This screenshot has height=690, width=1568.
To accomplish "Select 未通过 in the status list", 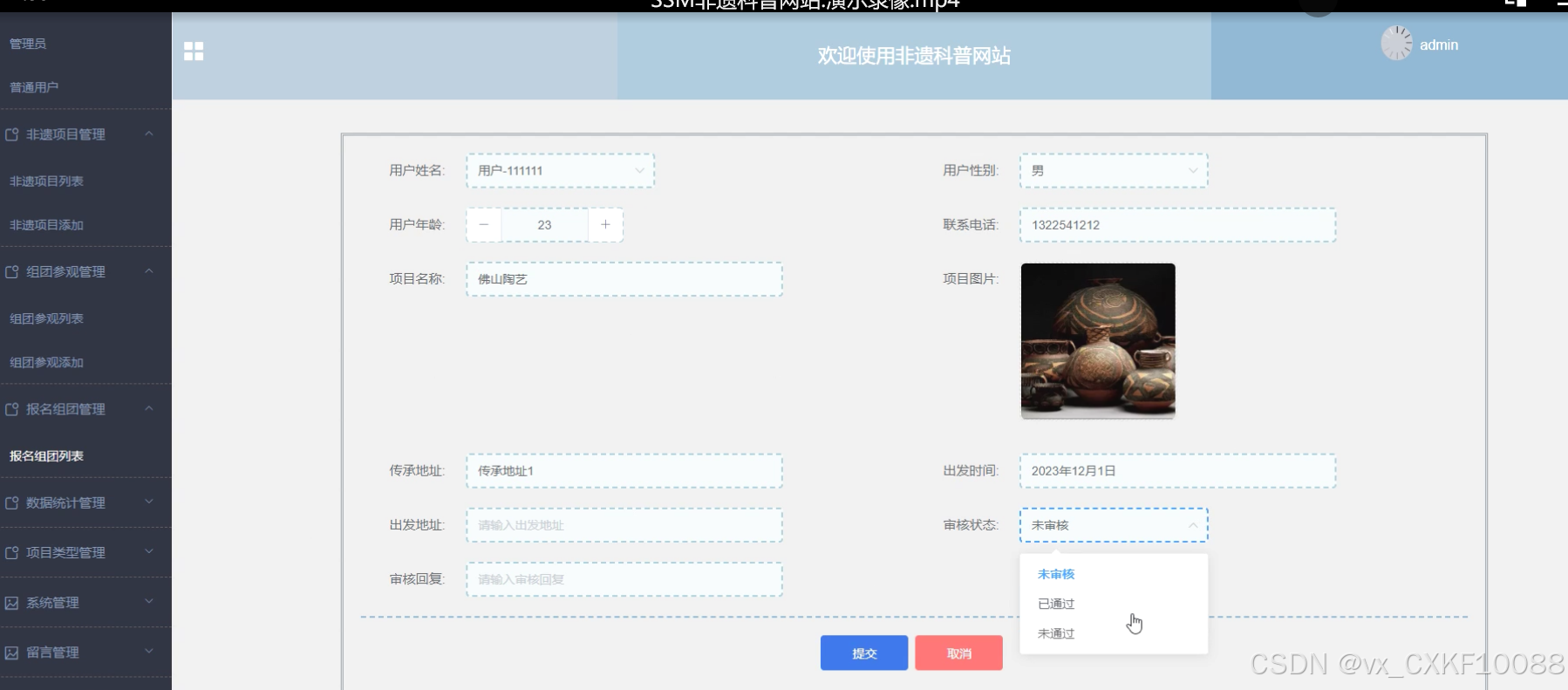I will 1114,633.
